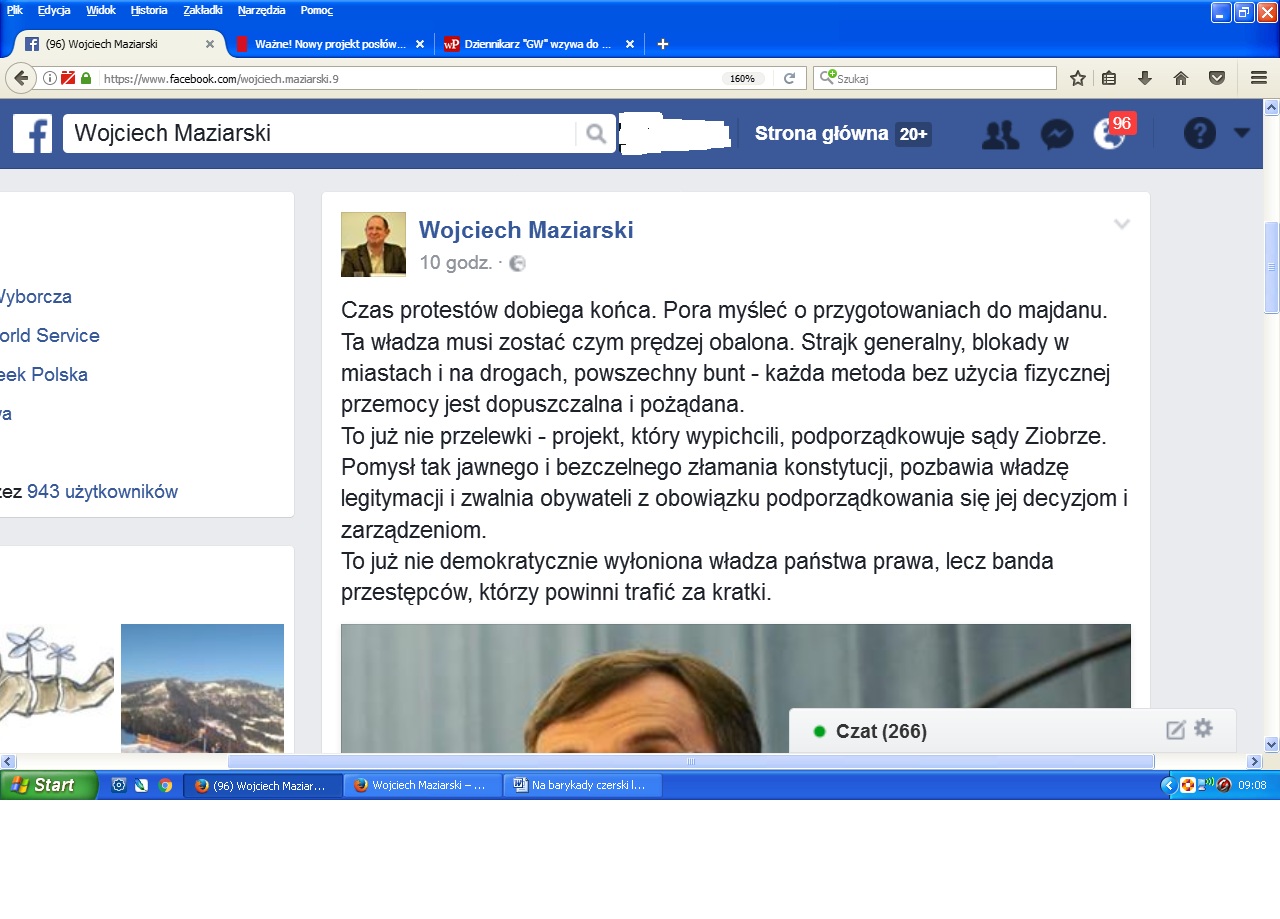Close the '(96) Wojciech Maziarski' tab
This screenshot has width=1280, height=919.
click(x=209, y=44)
